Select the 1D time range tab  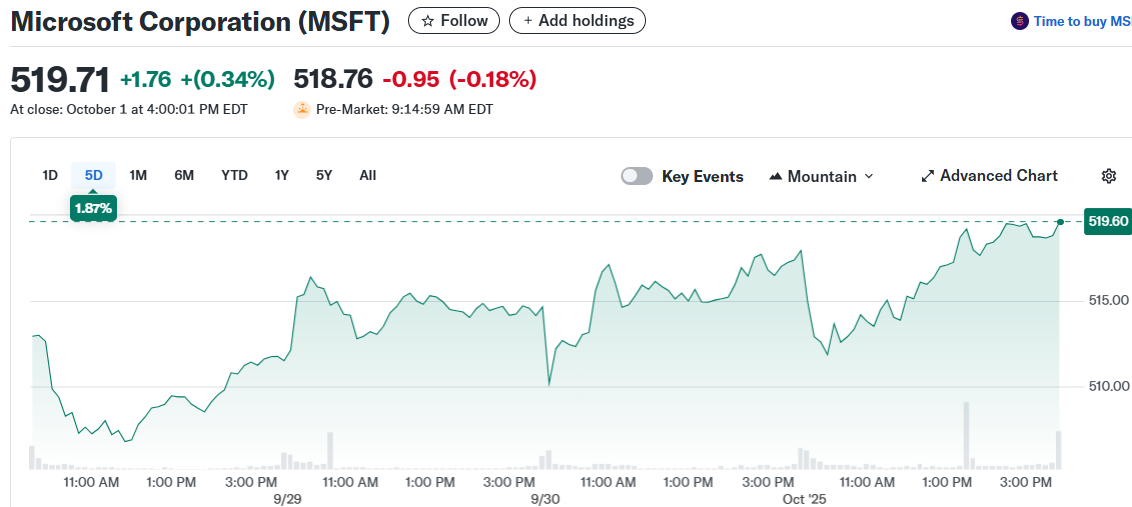click(50, 175)
